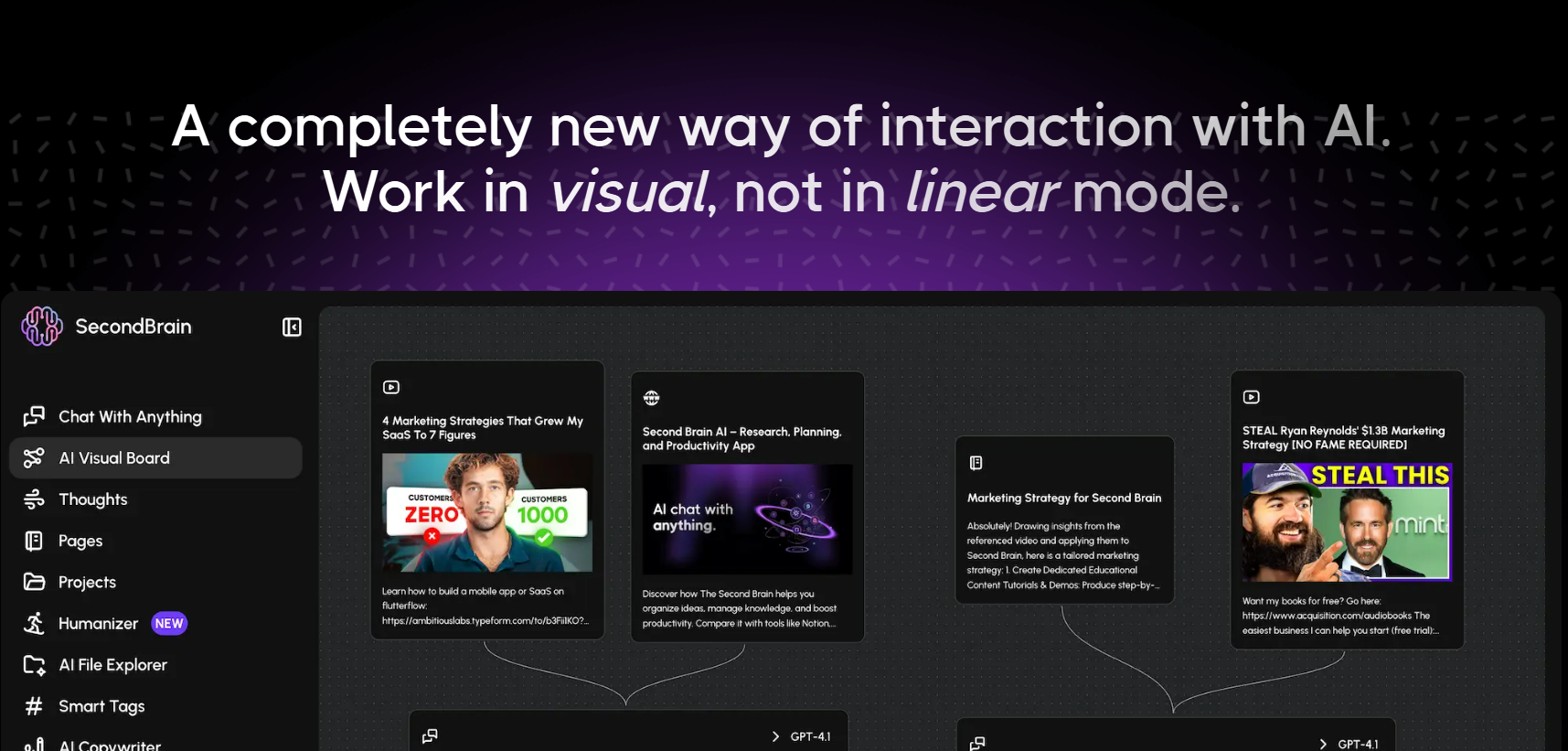
Task: Collapse the sidebar with the panel toggle
Action: pyautogui.click(x=292, y=327)
